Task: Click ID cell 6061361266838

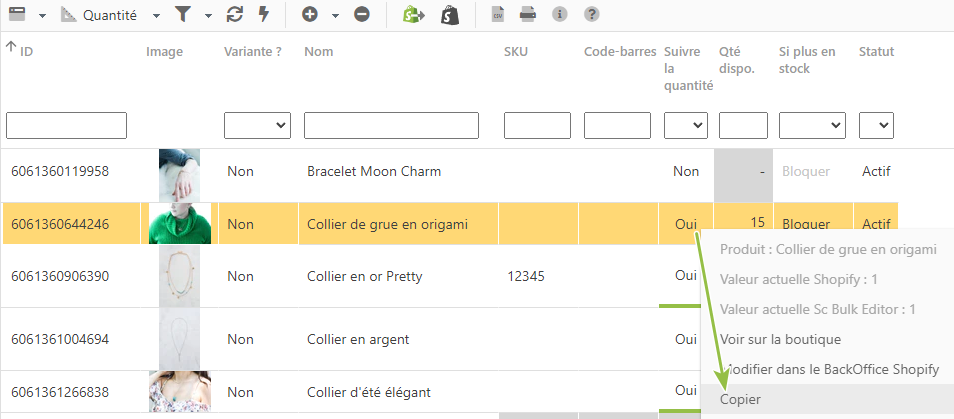Action: [60, 392]
